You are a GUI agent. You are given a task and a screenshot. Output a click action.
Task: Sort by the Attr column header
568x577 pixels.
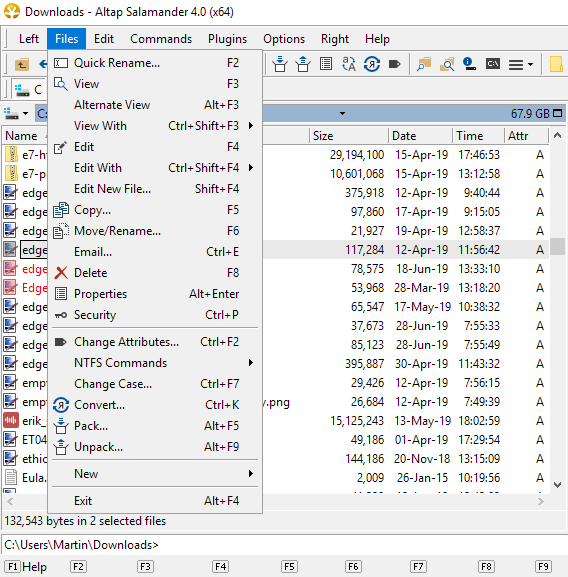(x=526, y=136)
